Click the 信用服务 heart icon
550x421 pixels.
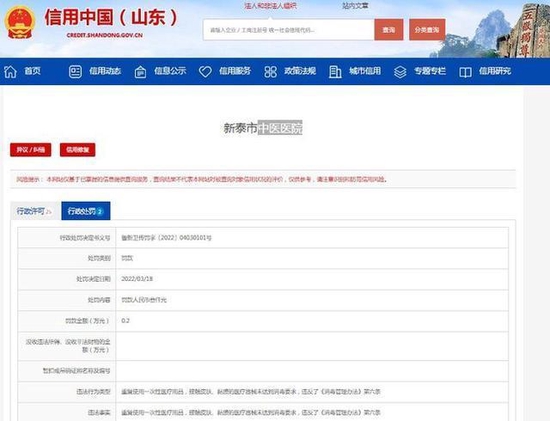[x=205, y=72]
